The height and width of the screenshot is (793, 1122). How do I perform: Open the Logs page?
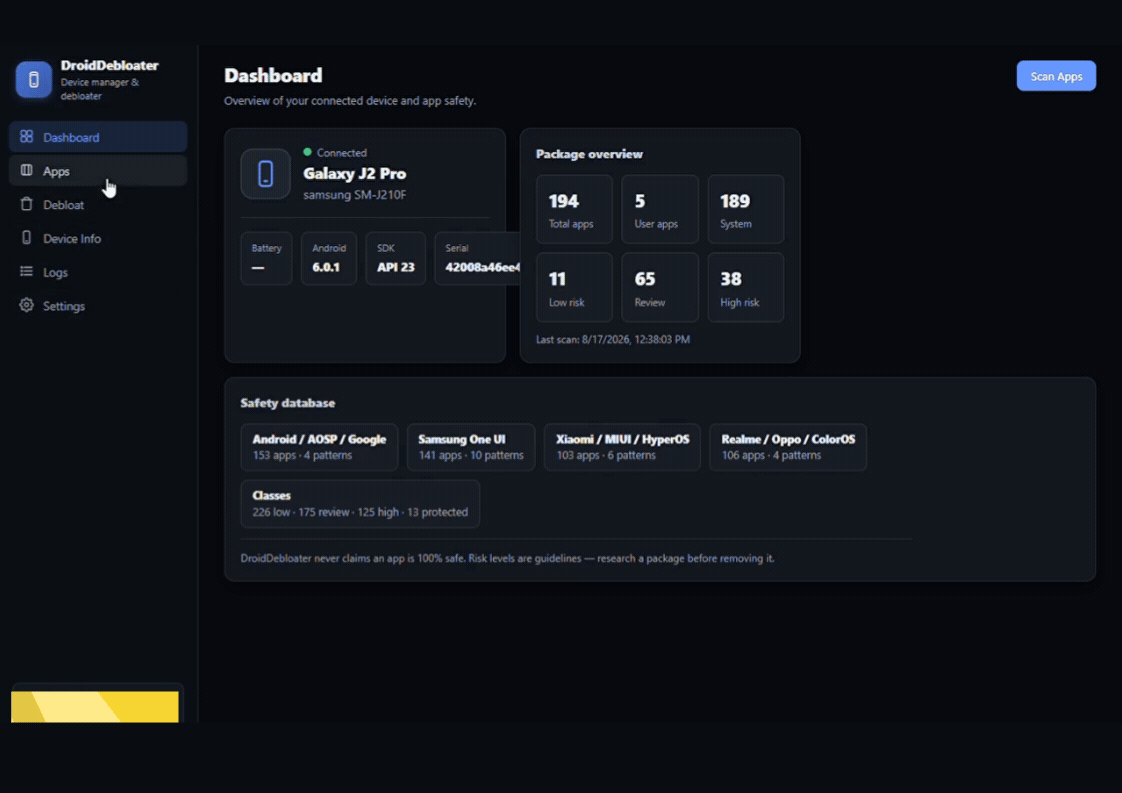[98, 272]
